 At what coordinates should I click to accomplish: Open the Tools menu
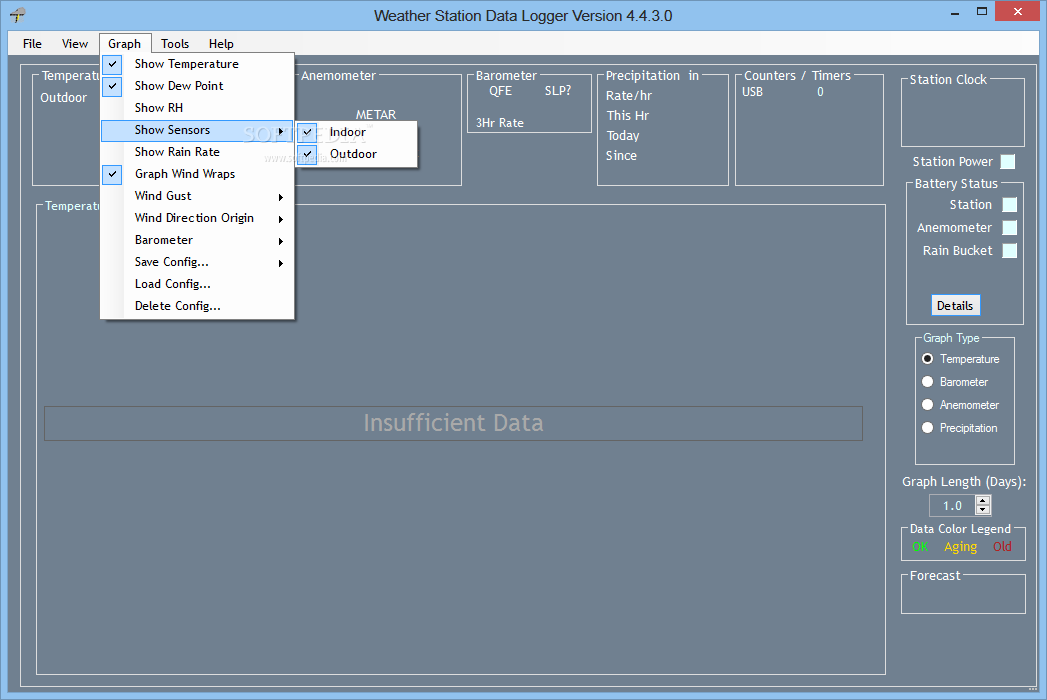point(175,44)
